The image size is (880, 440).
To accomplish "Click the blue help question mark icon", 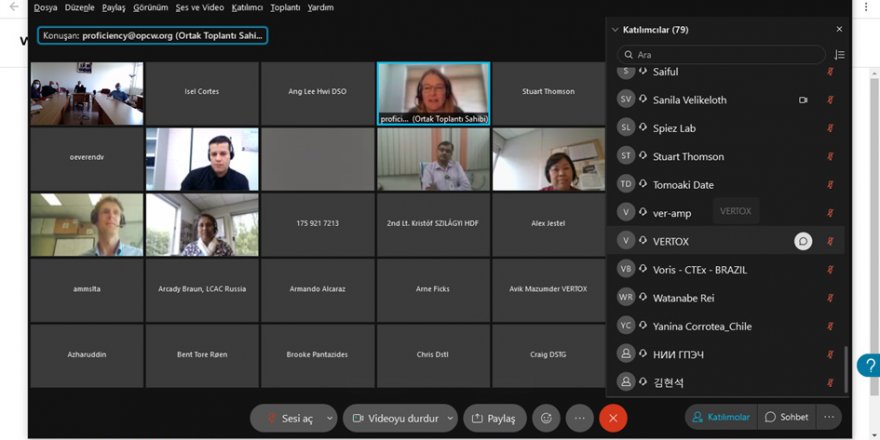I will click(x=869, y=365).
